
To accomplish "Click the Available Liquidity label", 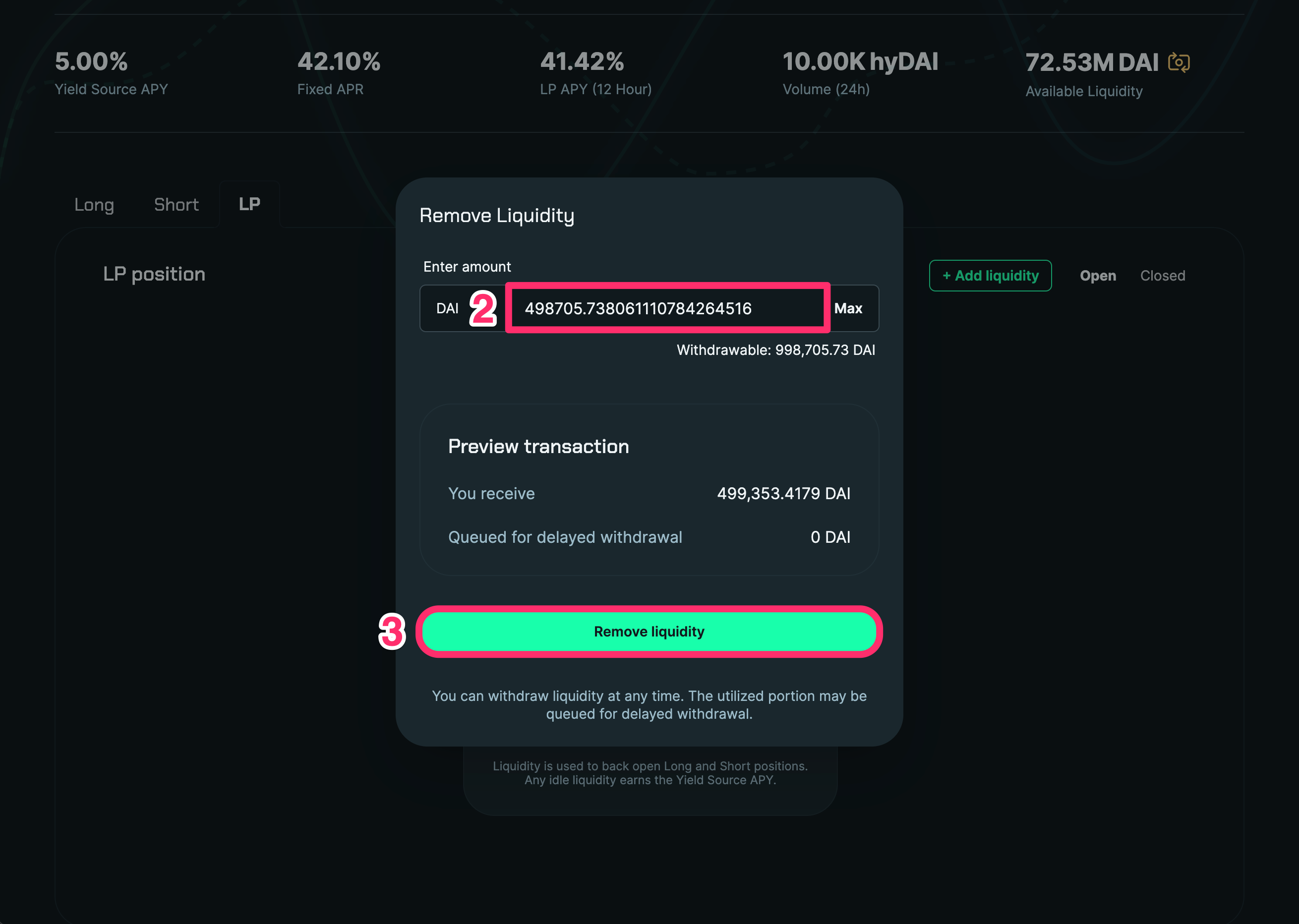I will 1083,92.
